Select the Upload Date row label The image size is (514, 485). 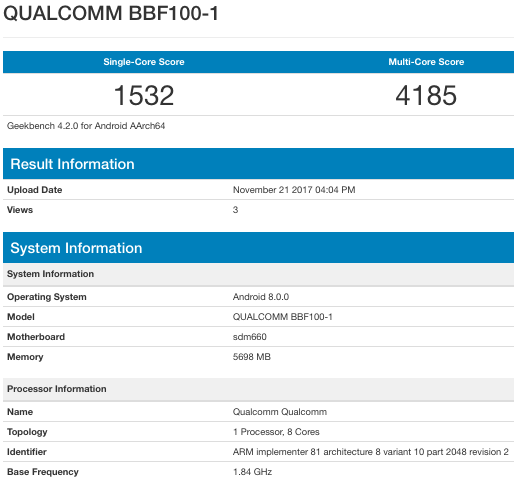click(35, 190)
